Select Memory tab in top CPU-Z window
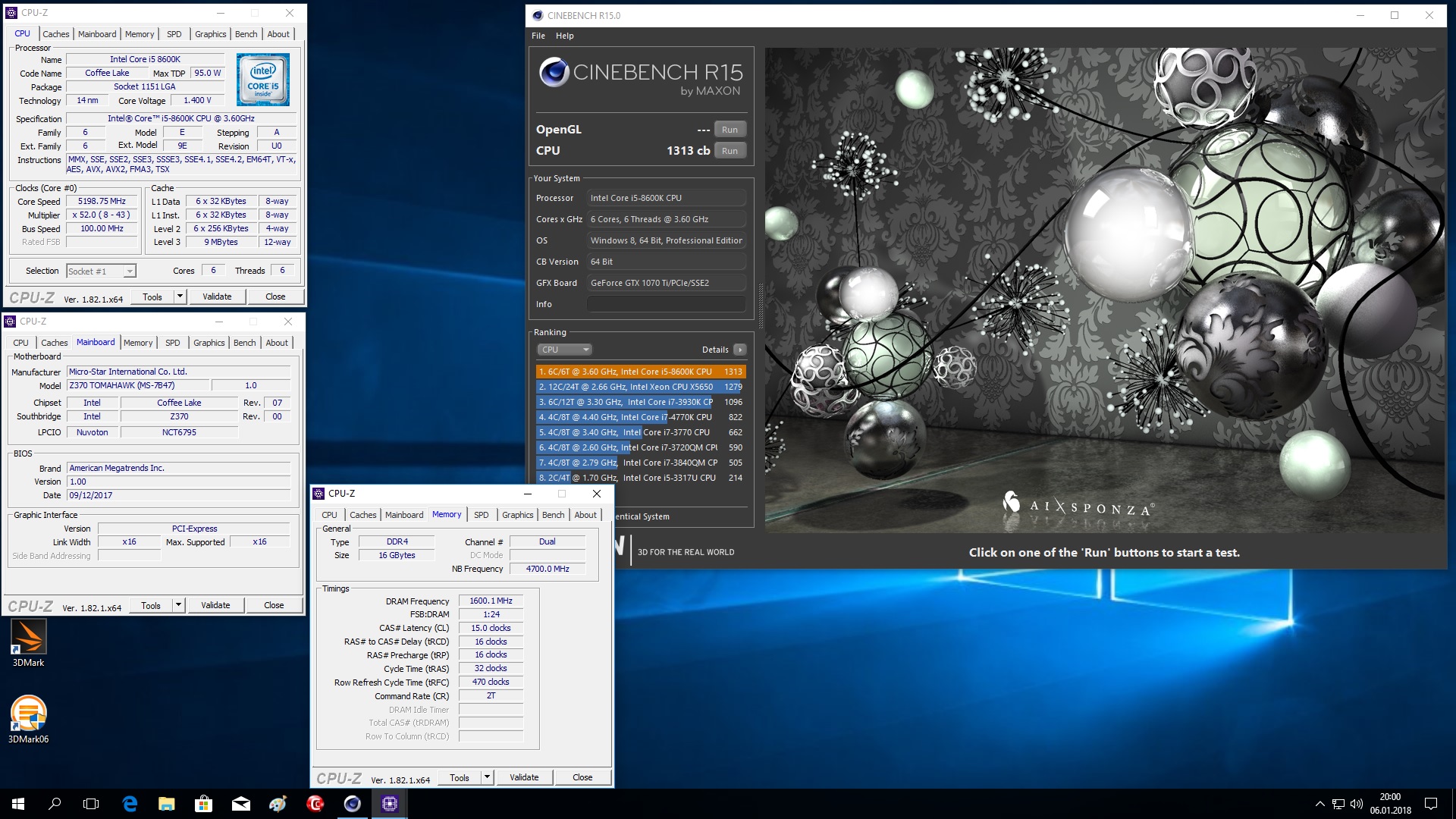The width and height of the screenshot is (1456, 819). point(140,34)
